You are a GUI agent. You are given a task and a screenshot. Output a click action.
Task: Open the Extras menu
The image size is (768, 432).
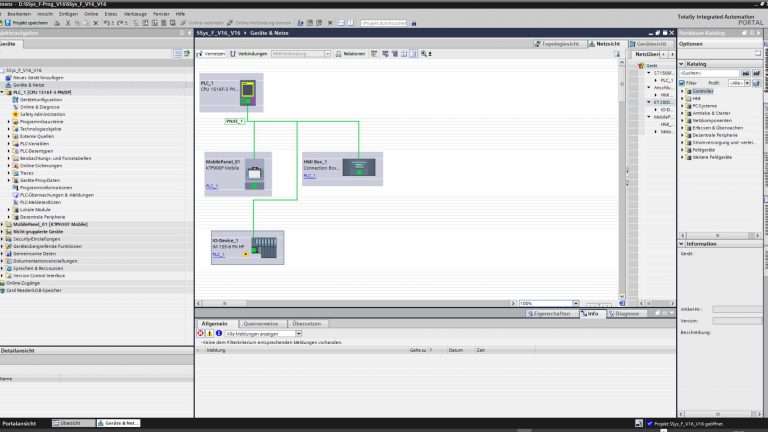111,14
